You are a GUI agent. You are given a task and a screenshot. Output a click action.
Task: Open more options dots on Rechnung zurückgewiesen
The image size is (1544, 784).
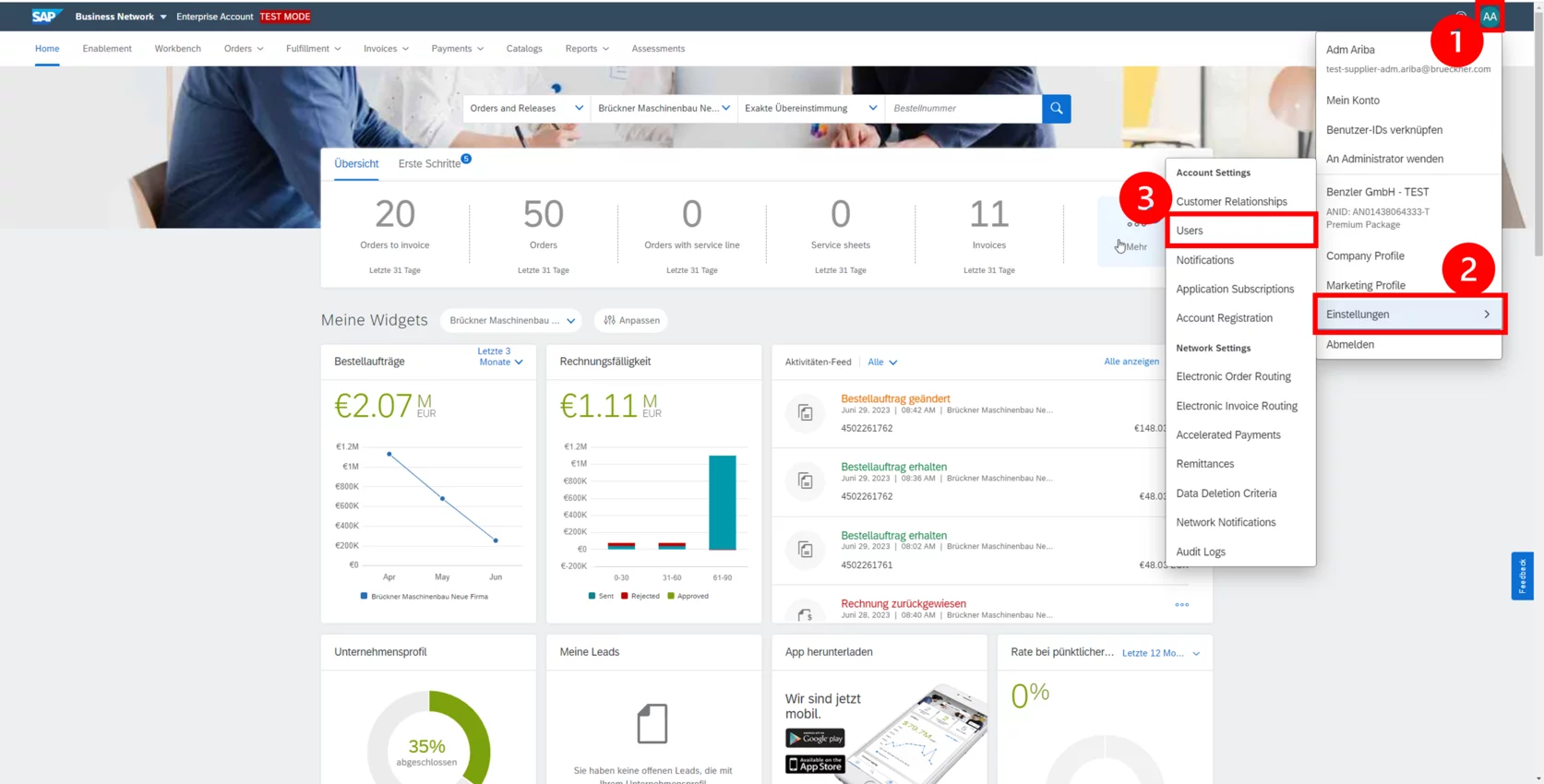pos(1181,605)
